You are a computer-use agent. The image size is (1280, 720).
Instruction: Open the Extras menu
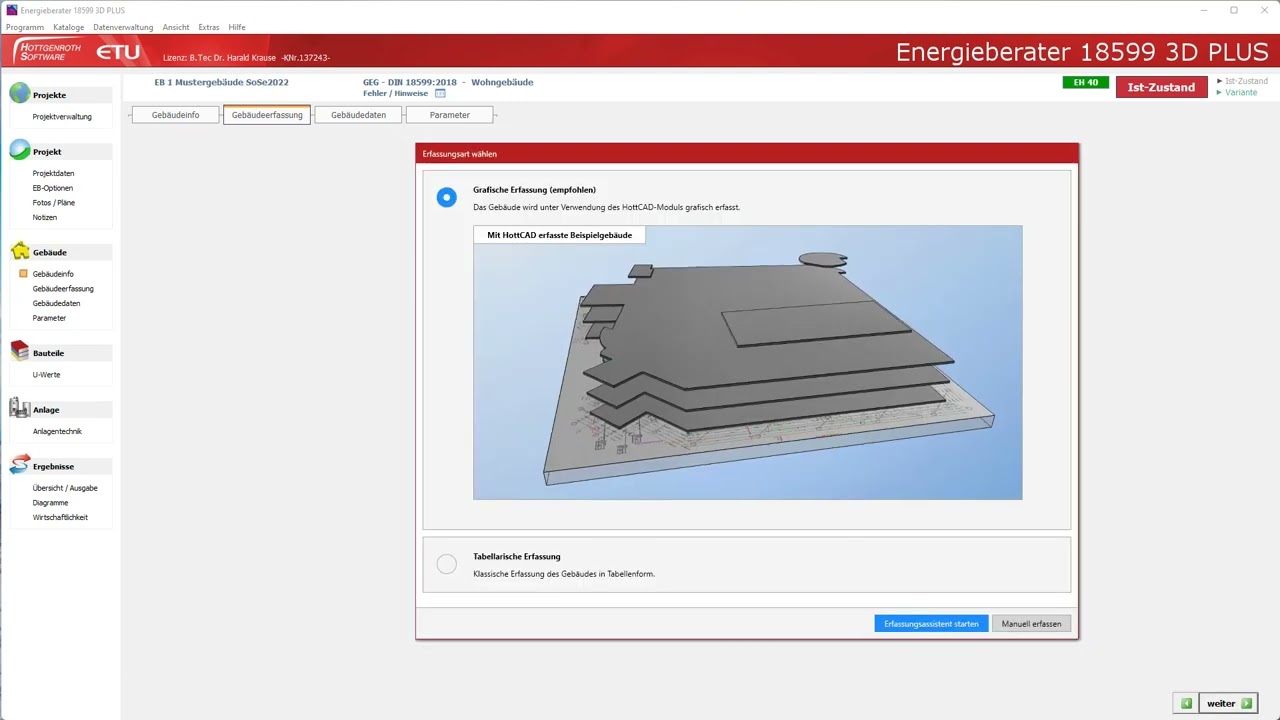209,27
